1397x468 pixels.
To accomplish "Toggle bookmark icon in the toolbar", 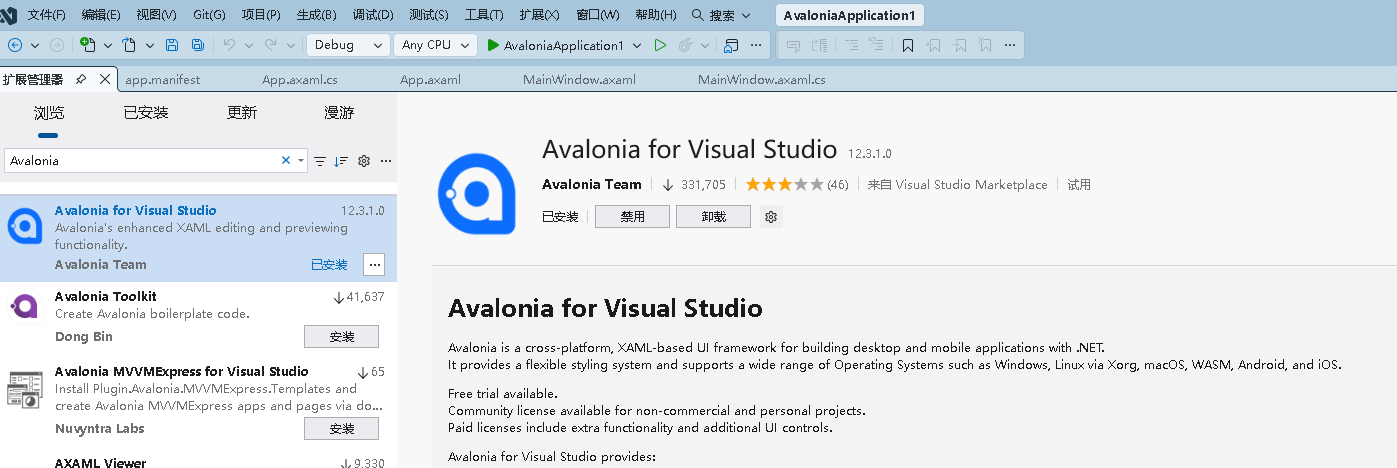I will click(908, 45).
